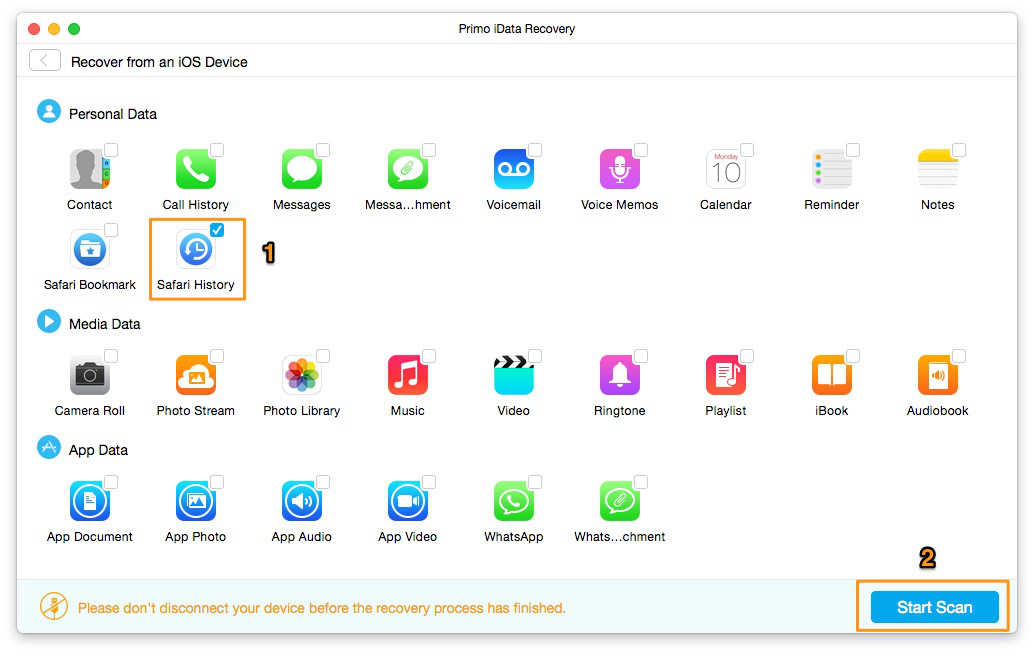Screen dimensions: 1034x654
Task: Select the Photo Library flower icon
Action: pos(302,375)
